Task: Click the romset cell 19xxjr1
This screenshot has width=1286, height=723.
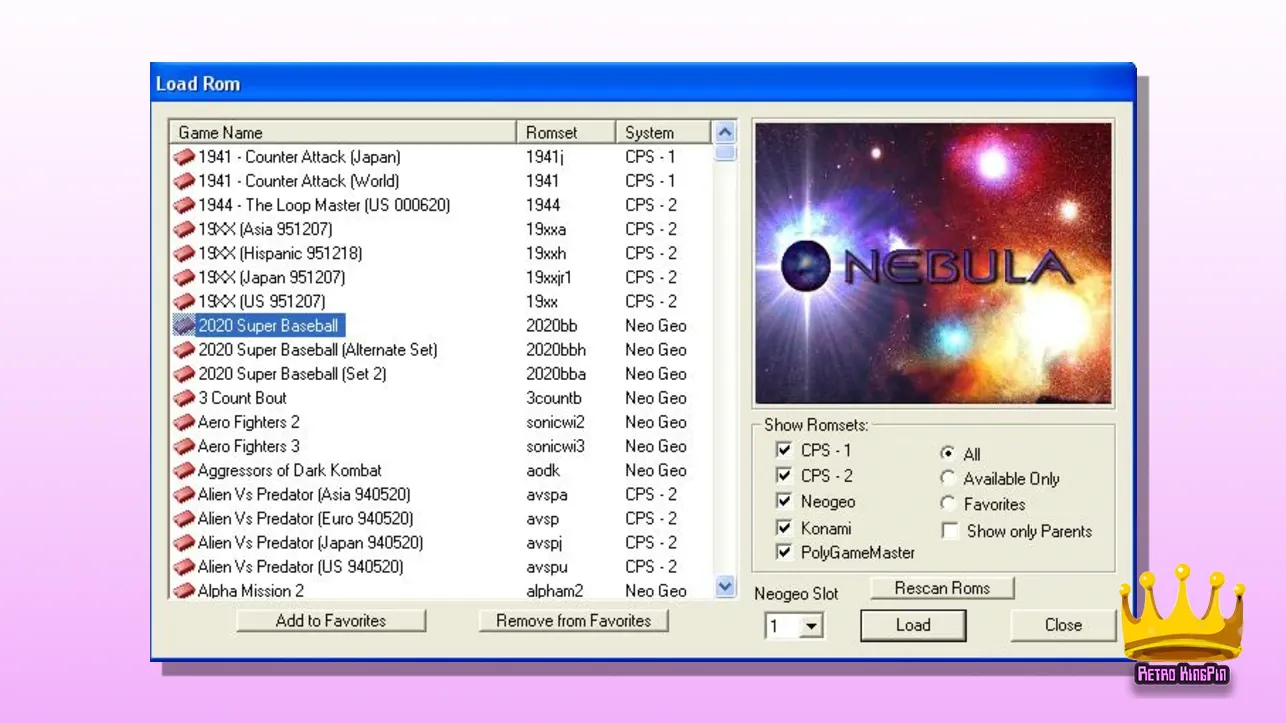Action: 549,277
